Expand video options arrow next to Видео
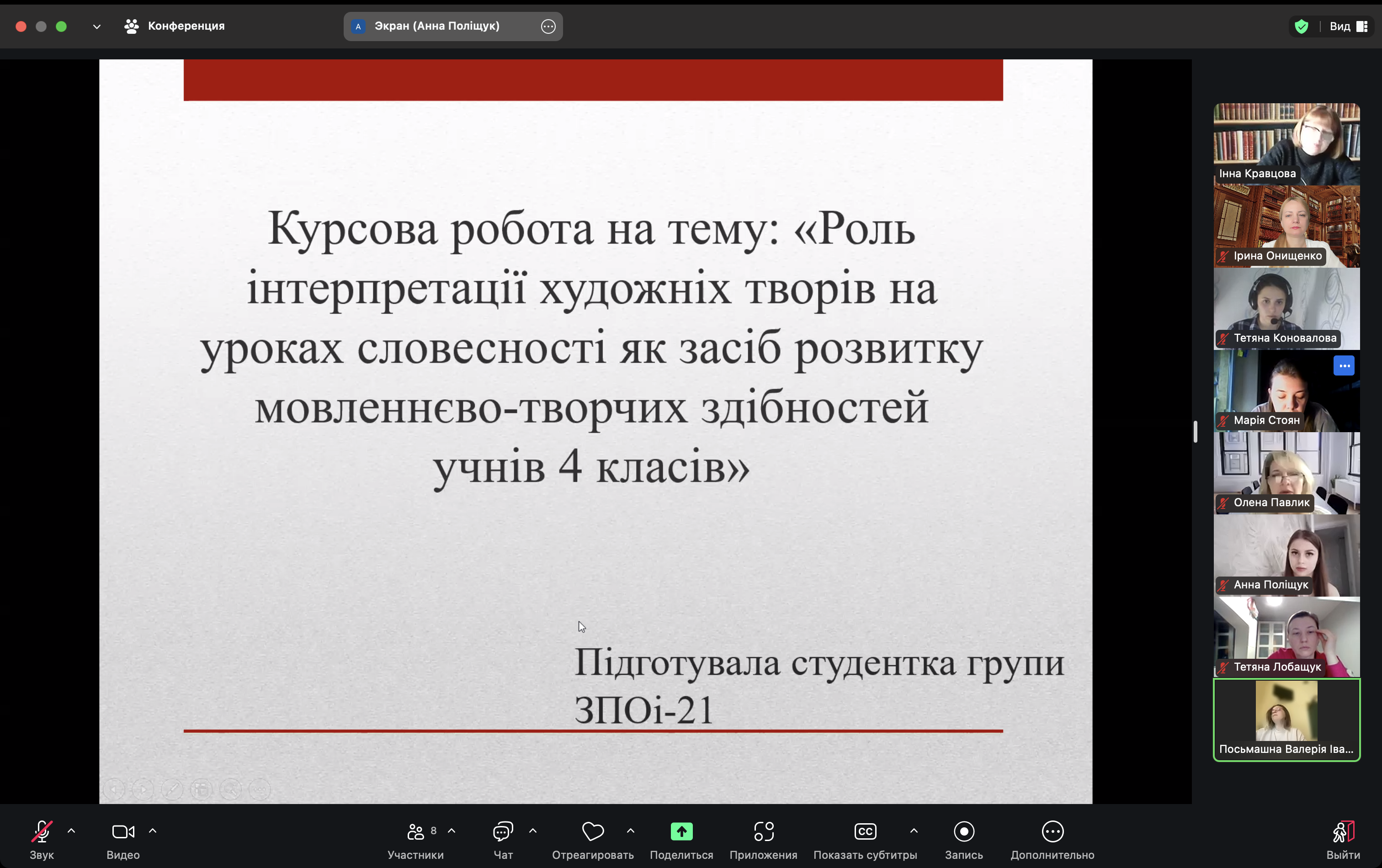Screen dimensions: 1382x868 [153, 831]
